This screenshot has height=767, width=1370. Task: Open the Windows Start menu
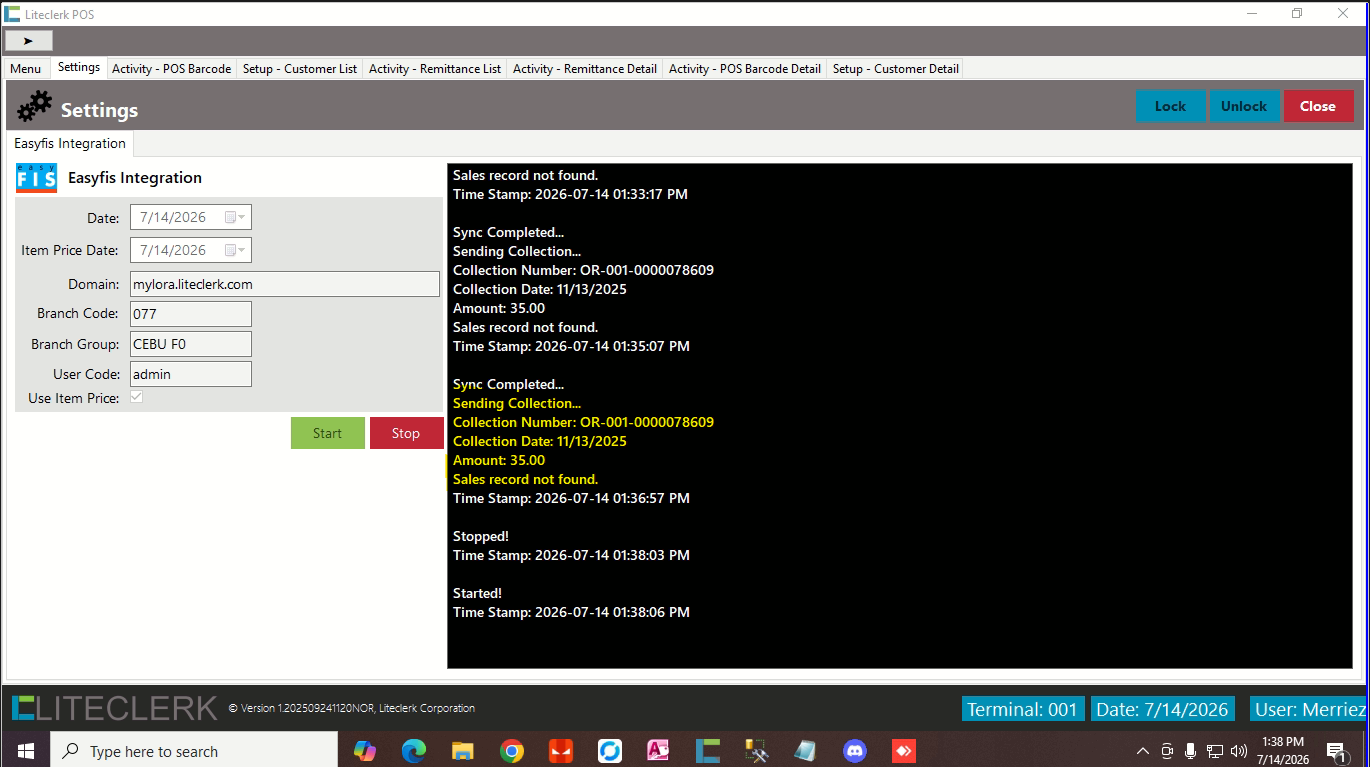click(x=25, y=750)
